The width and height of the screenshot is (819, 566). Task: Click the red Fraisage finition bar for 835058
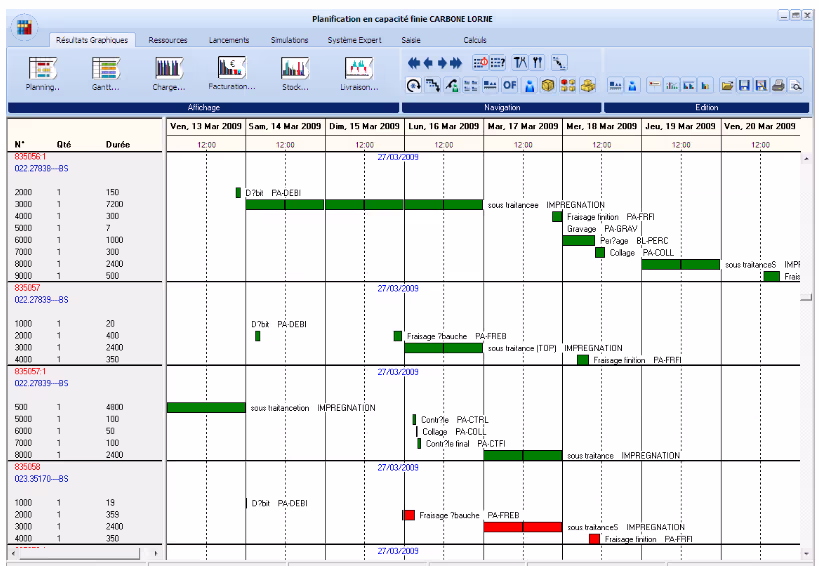click(x=594, y=539)
